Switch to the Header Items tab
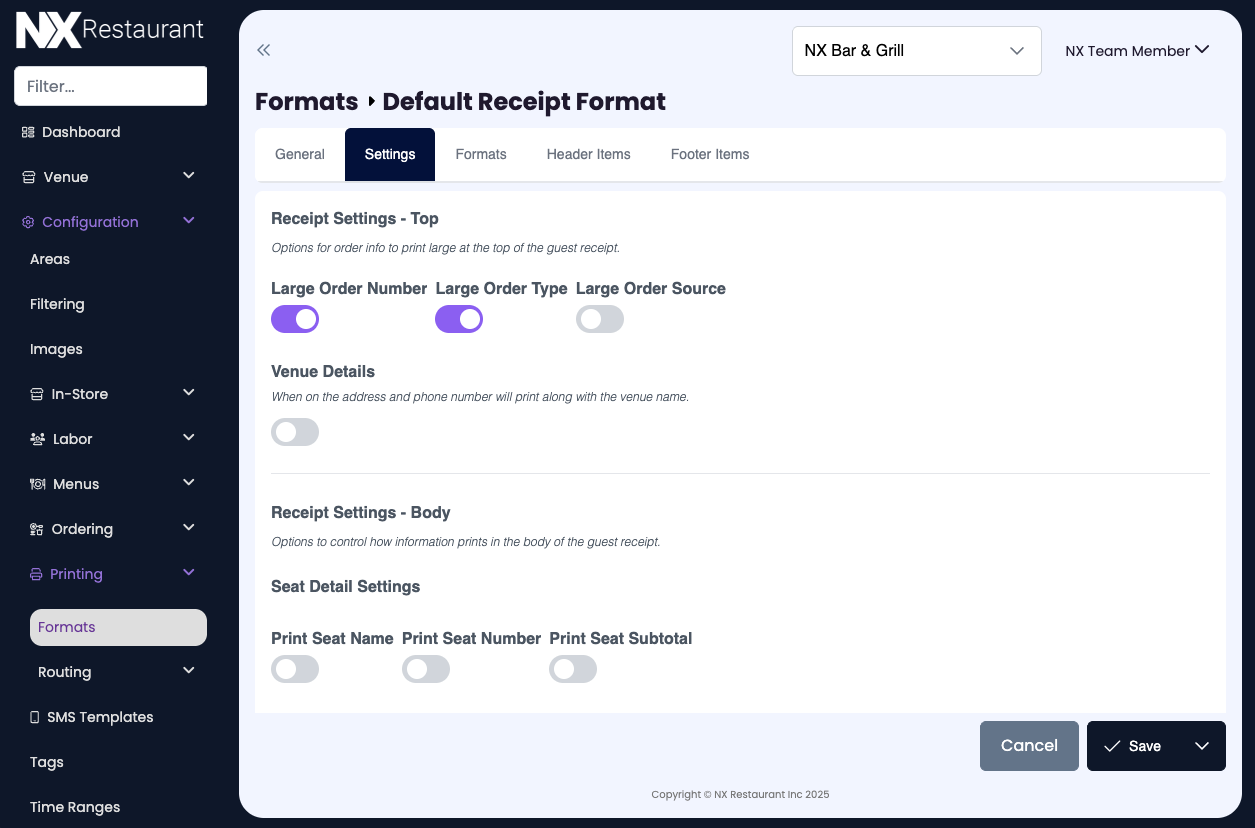The width and height of the screenshot is (1255, 828). pos(588,154)
